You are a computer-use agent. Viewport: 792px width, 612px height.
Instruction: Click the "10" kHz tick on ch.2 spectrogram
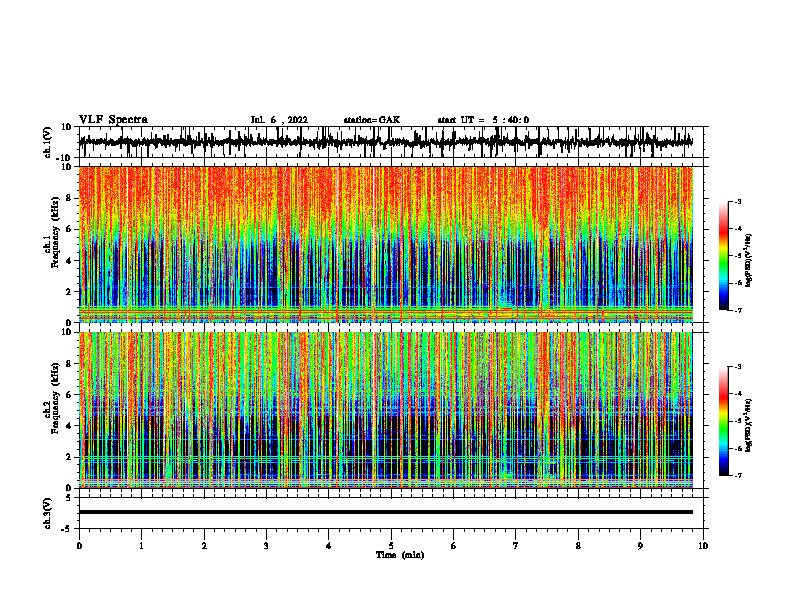pyautogui.click(x=67, y=332)
